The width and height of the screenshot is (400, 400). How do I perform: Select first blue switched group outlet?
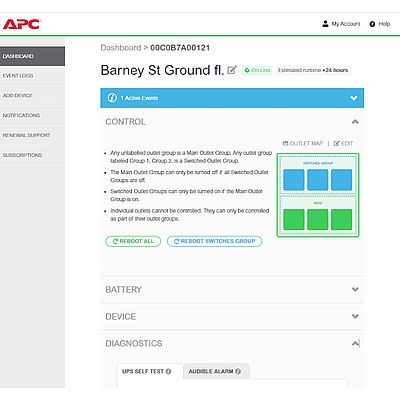[294, 180]
